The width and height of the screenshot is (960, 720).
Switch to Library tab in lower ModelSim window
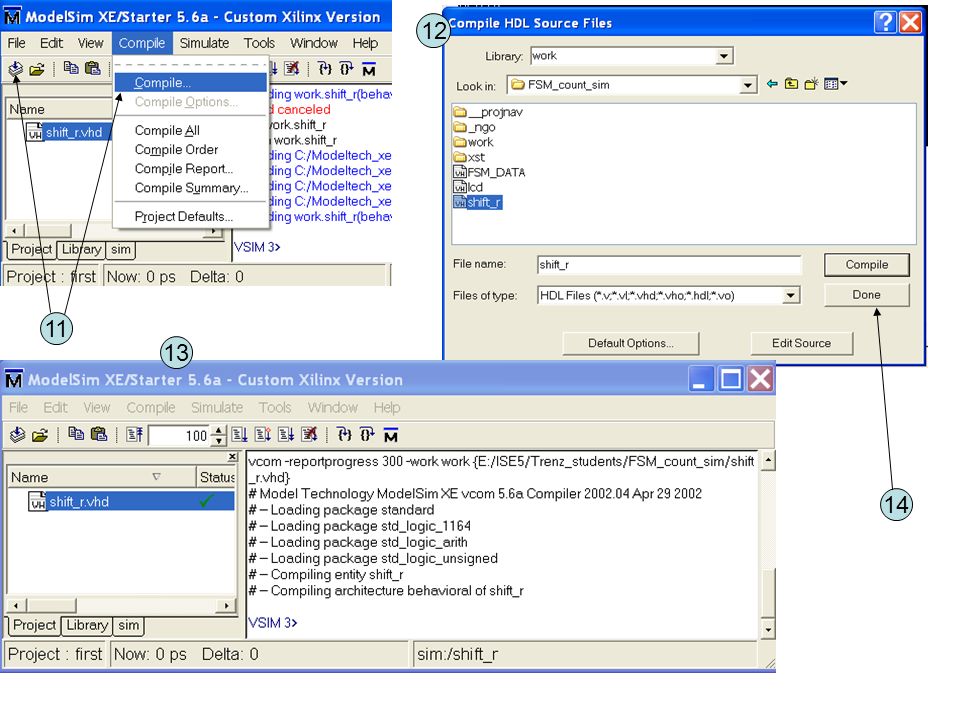click(x=87, y=625)
